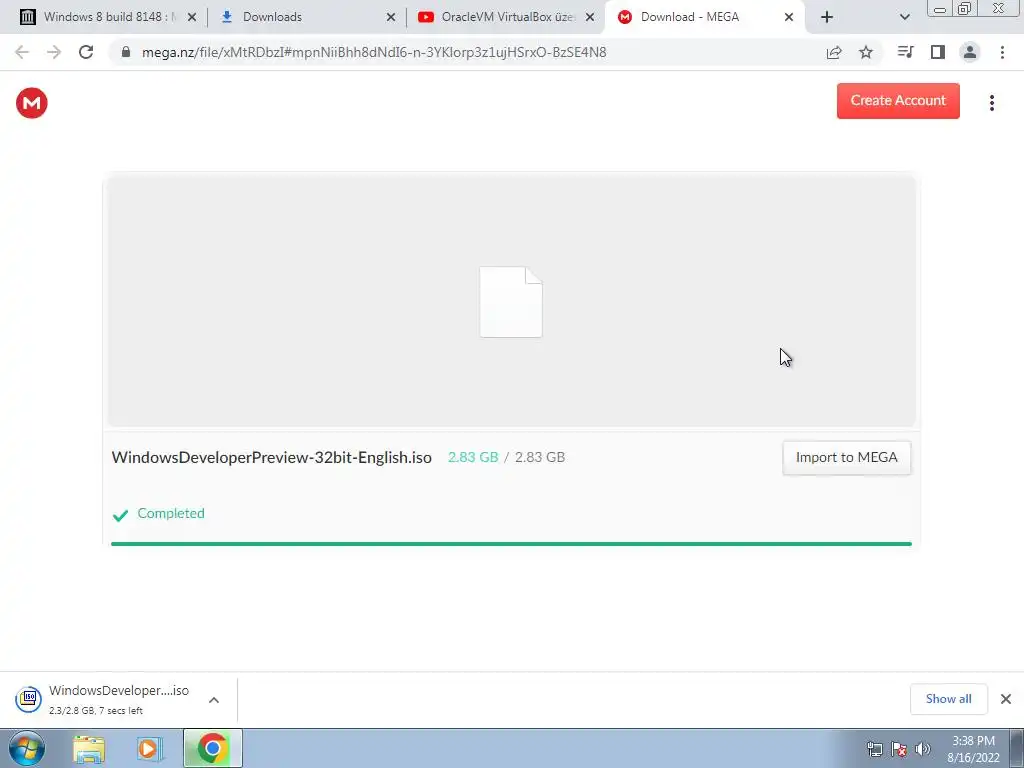
Task: Close the Windows 8 build 8148 tab
Action: click(x=192, y=18)
